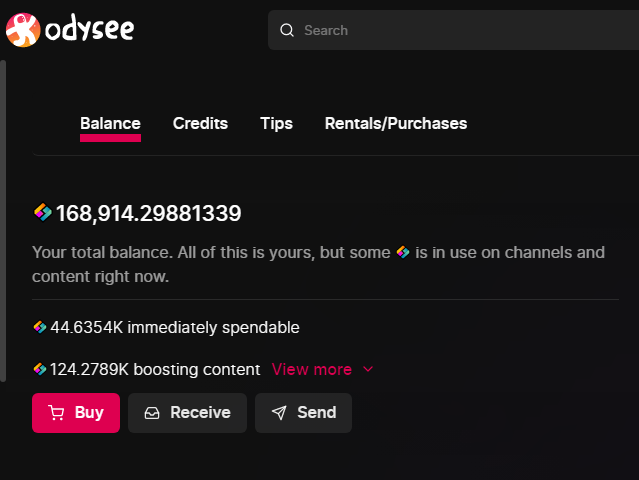Switch to the Credits tab

coord(200,123)
